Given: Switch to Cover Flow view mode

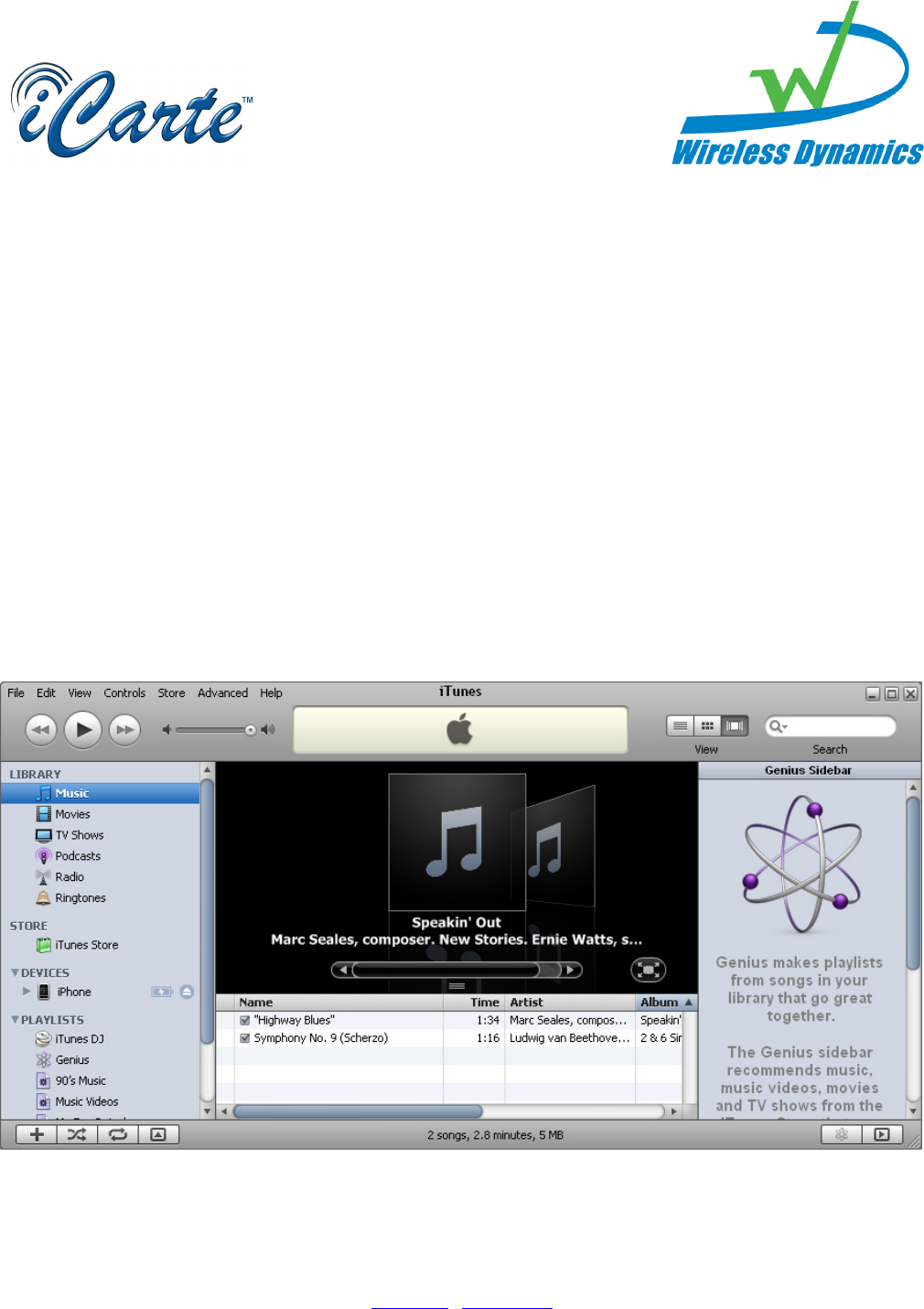Looking at the screenshot, I should pyautogui.click(x=735, y=726).
